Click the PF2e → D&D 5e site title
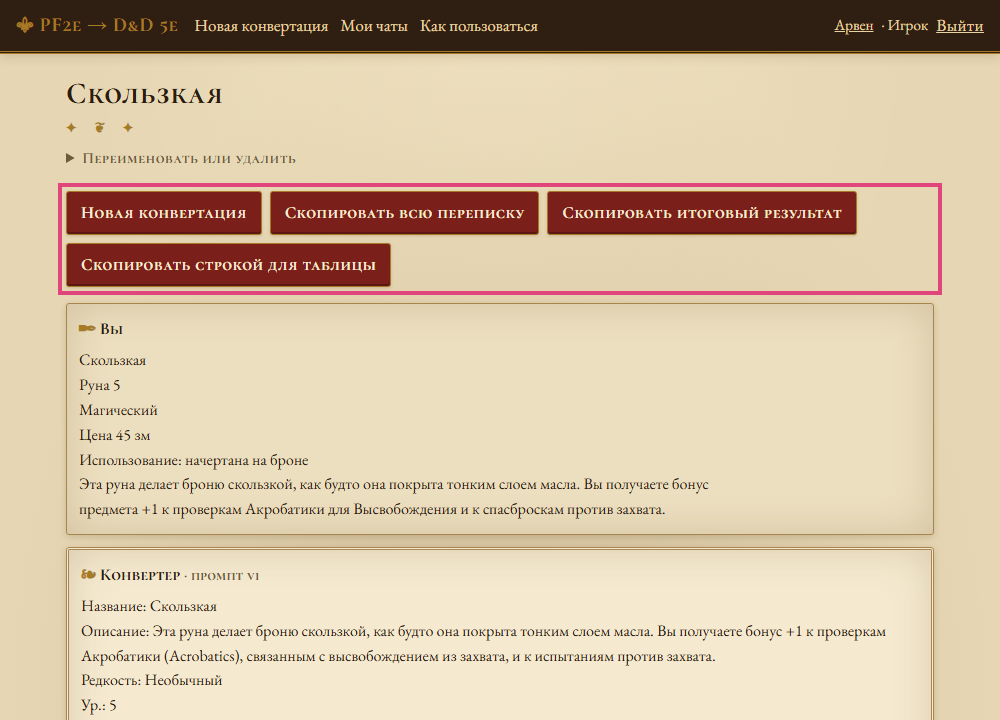 (108, 26)
